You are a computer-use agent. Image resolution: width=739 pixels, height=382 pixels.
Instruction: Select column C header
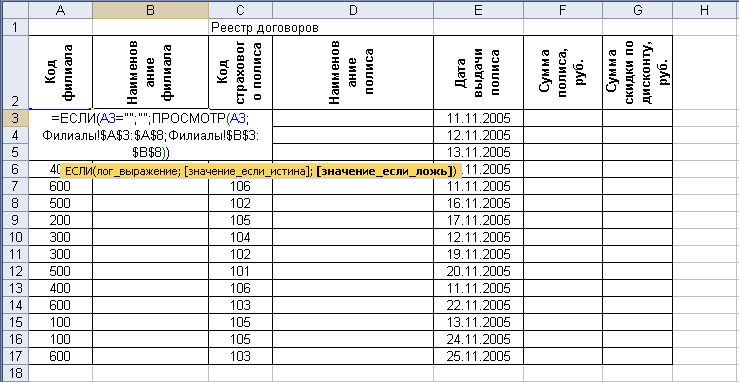(240, 11)
